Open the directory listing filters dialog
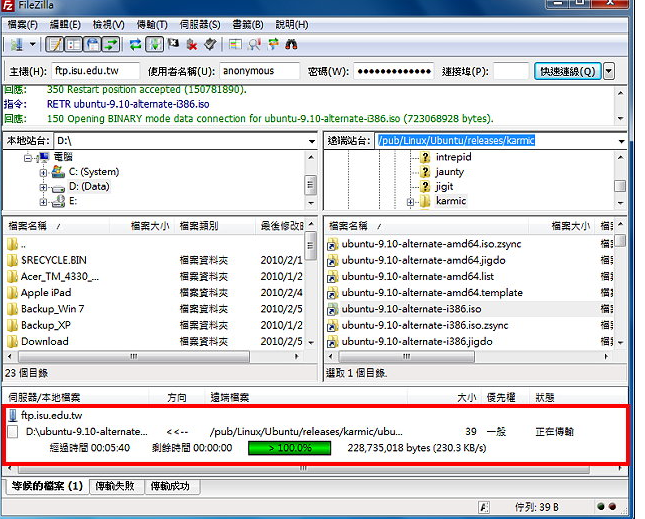 (235, 44)
